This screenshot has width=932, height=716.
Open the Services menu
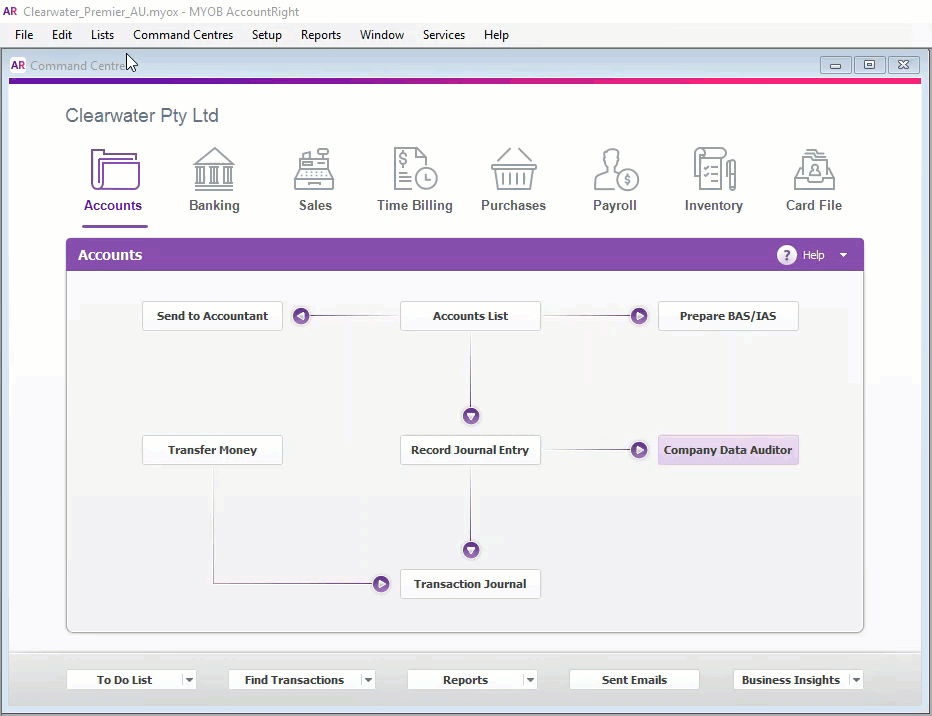(444, 35)
